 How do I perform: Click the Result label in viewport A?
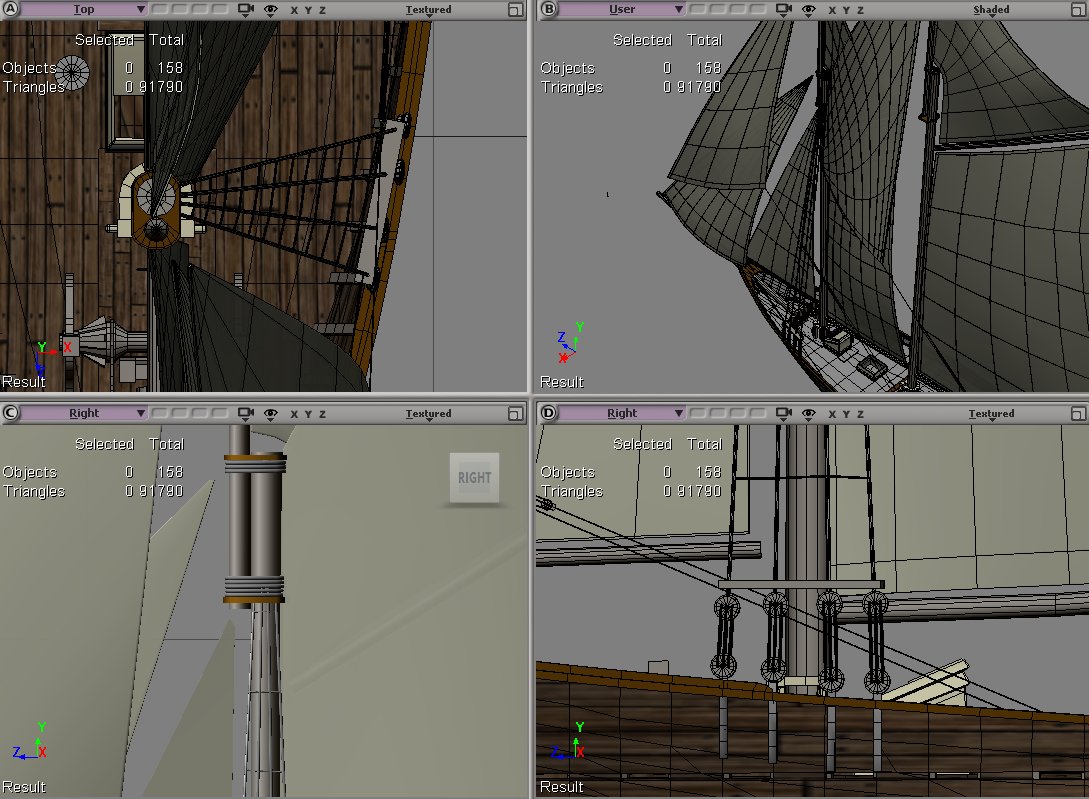click(24, 382)
